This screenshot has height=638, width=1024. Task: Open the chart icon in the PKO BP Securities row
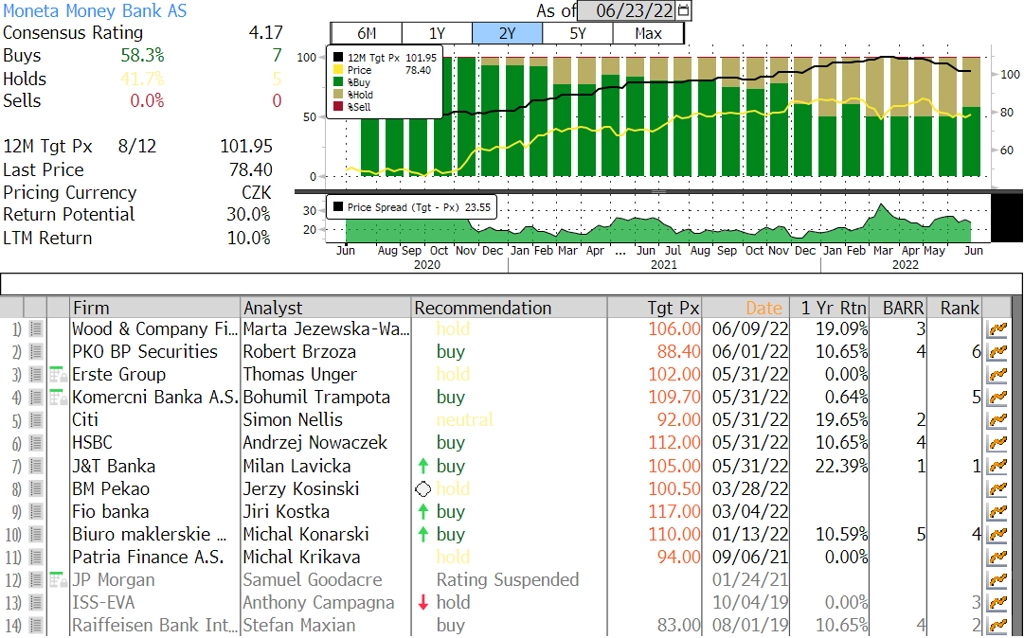tap(997, 353)
